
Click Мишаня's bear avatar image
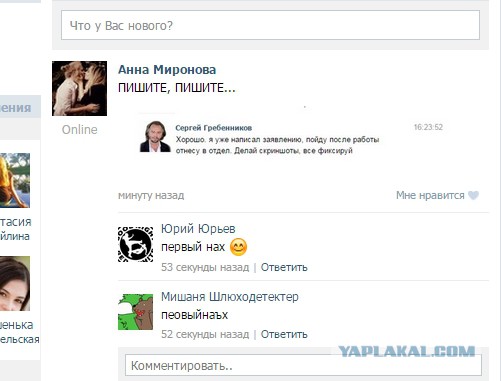(x=135, y=312)
